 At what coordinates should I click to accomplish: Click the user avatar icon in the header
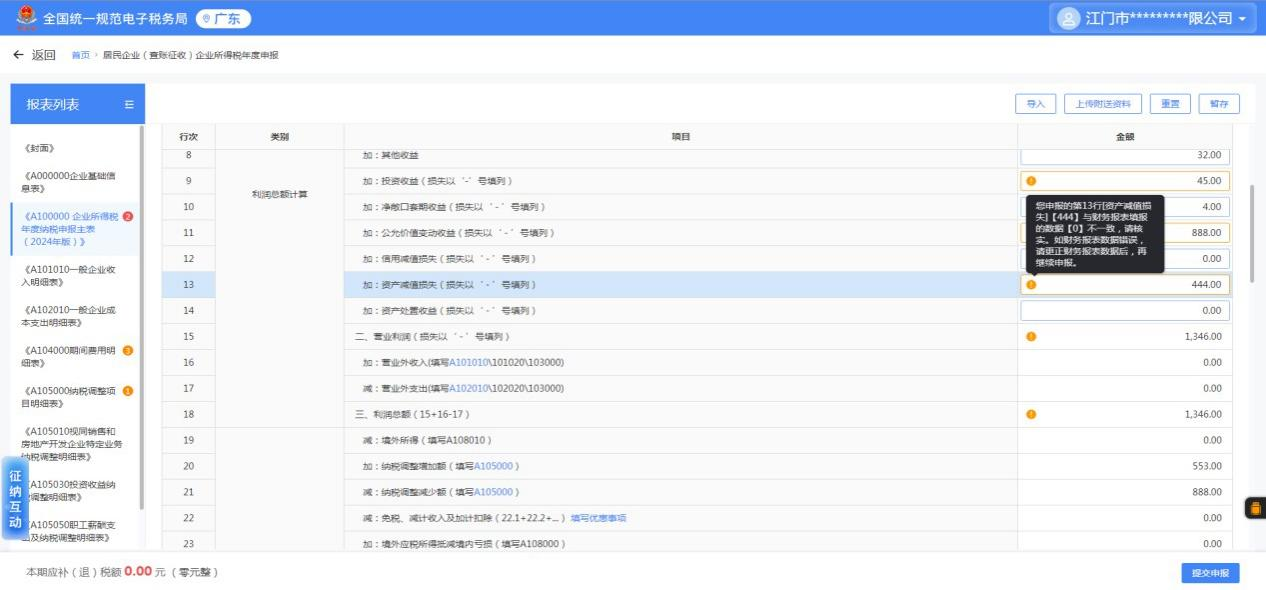1068,18
